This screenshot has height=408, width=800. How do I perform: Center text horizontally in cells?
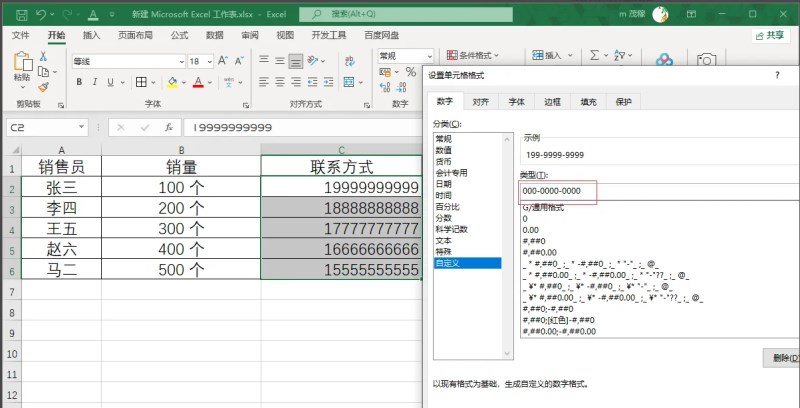pos(280,82)
